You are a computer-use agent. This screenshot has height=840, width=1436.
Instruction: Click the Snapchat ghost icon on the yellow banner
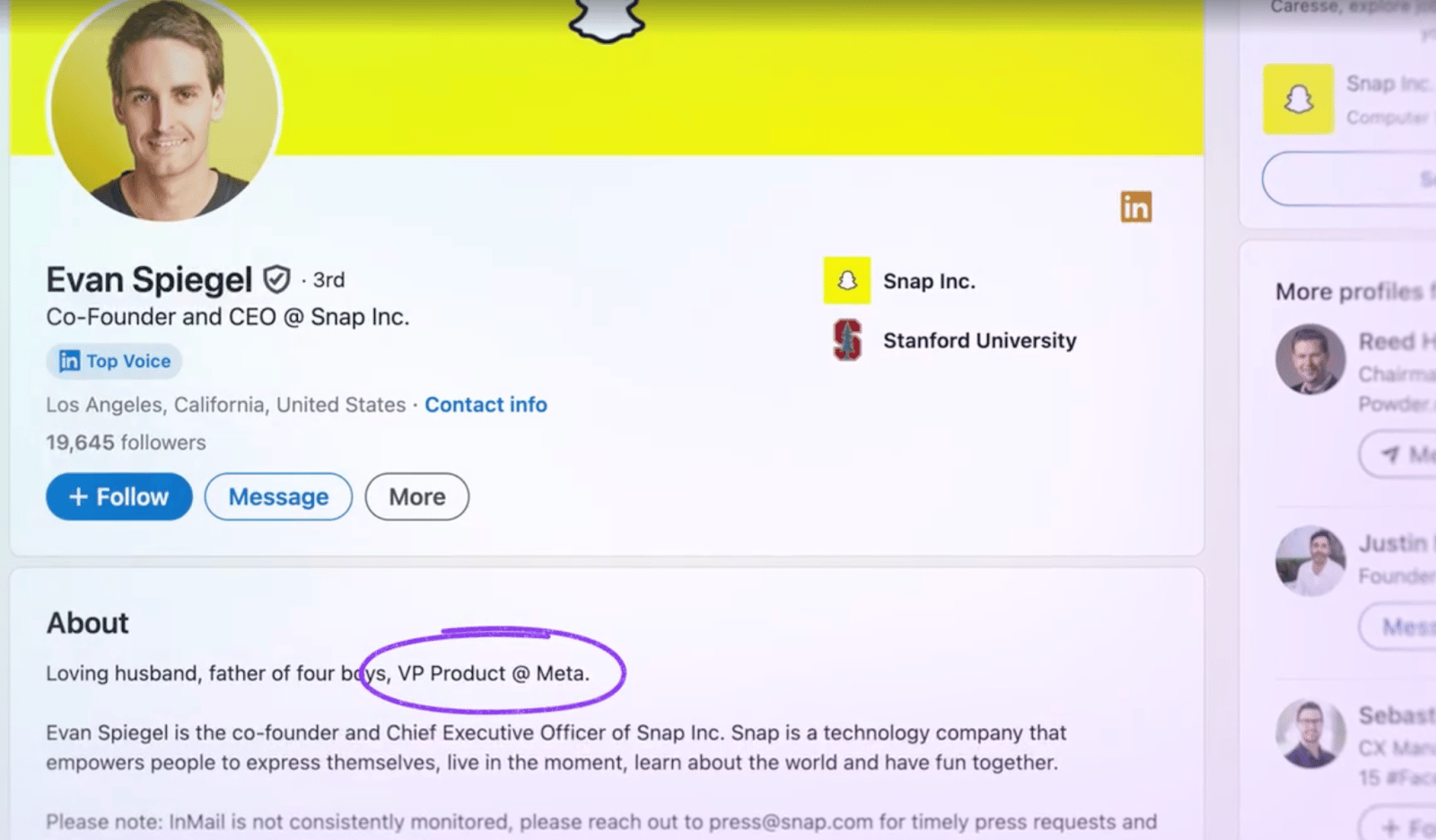click(x=608, y=20)
